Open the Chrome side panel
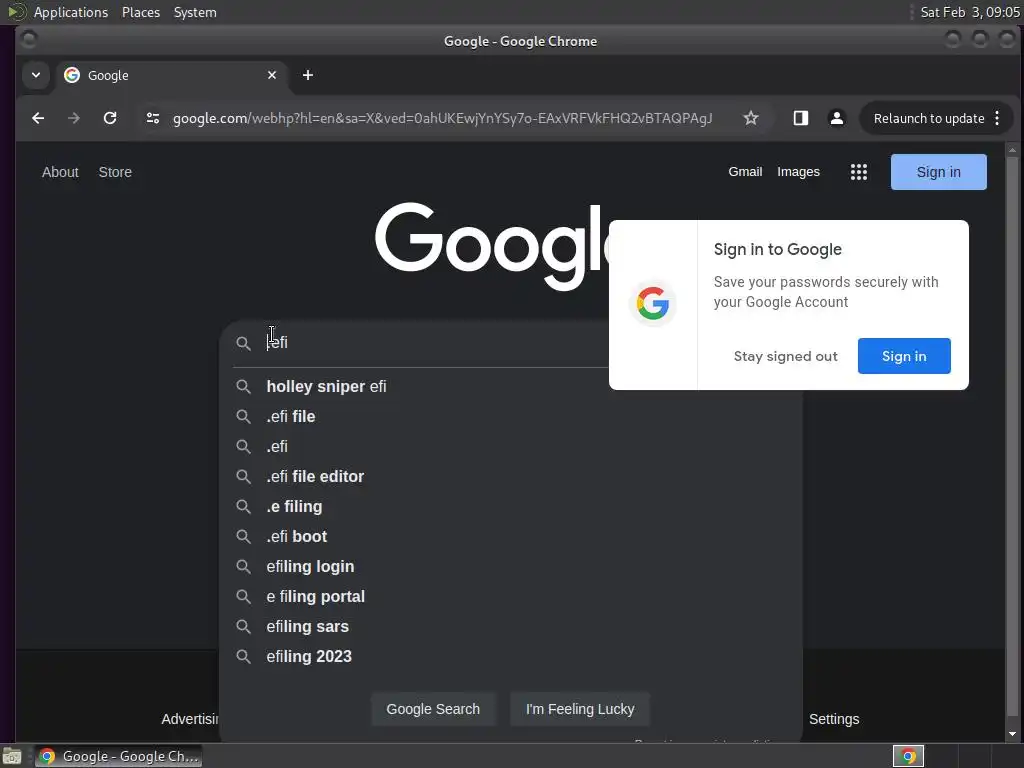The height and width of the screenshot is (768, 1024). 801,118
